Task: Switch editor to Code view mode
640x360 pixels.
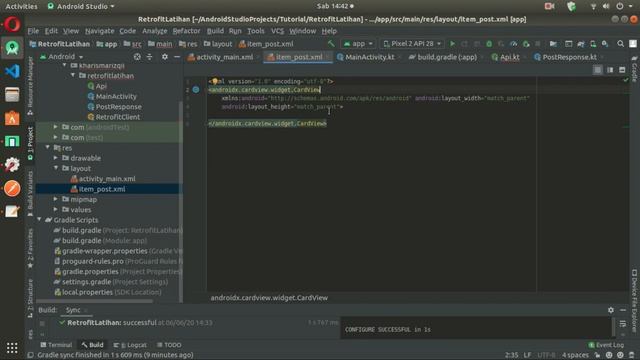Action: pos(598,70)
